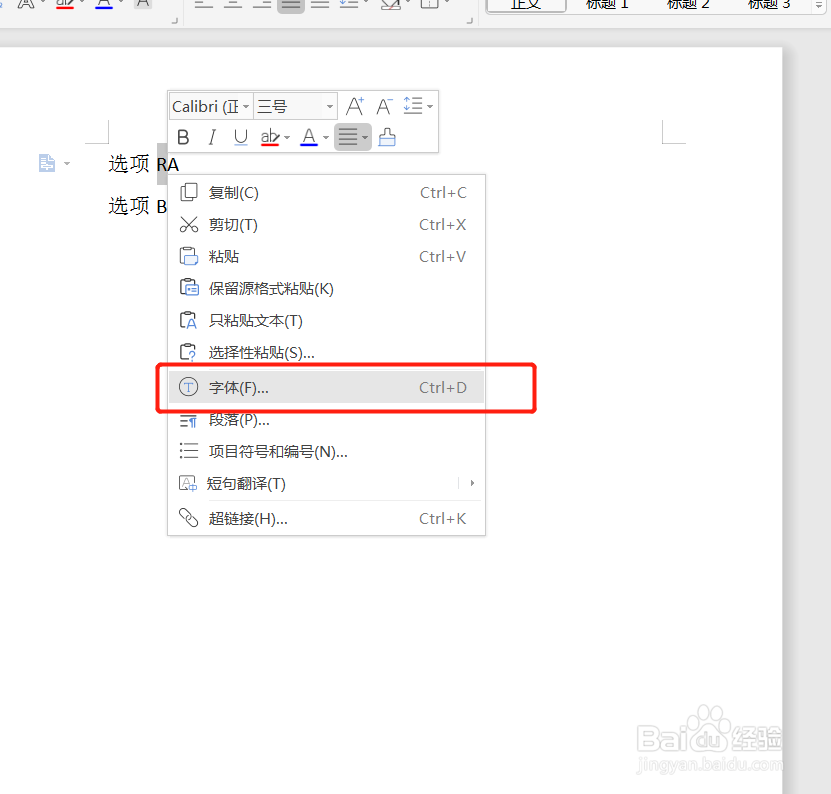Select center alignment in the ribbon

231,6
